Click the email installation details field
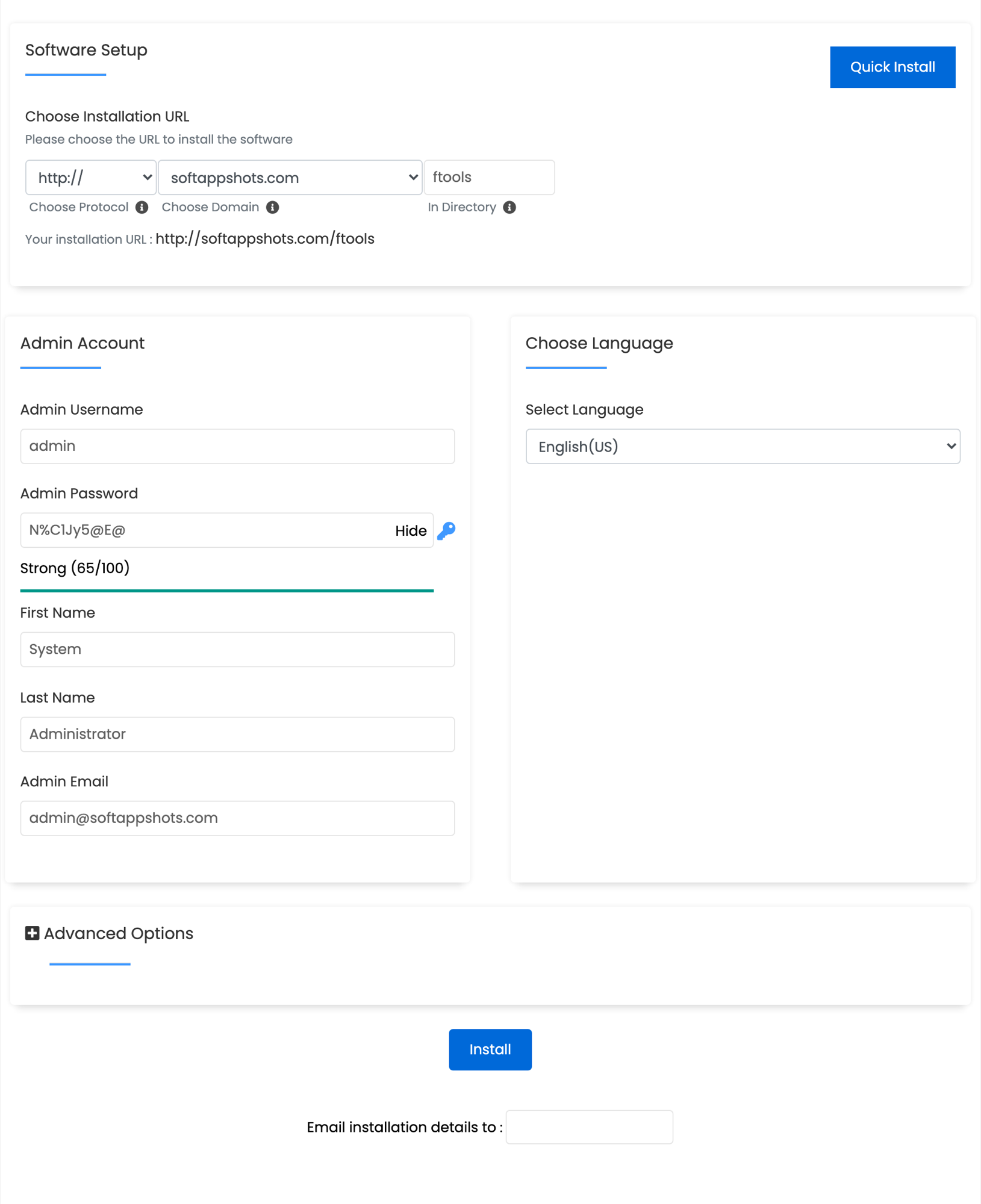 tap(589, 1126)
